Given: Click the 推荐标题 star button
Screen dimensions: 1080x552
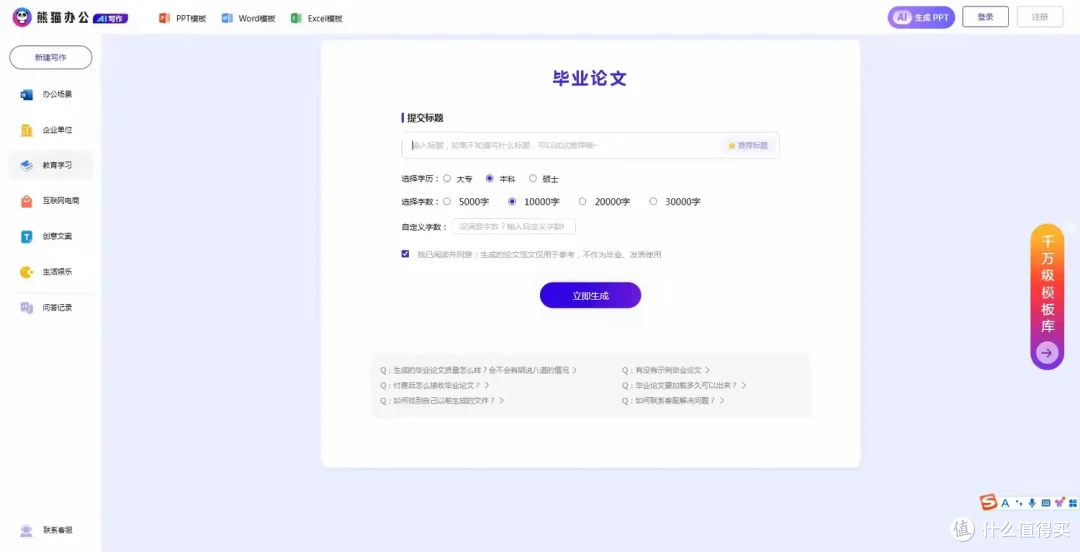Looking at the screenshot, I should pos(747,145).
